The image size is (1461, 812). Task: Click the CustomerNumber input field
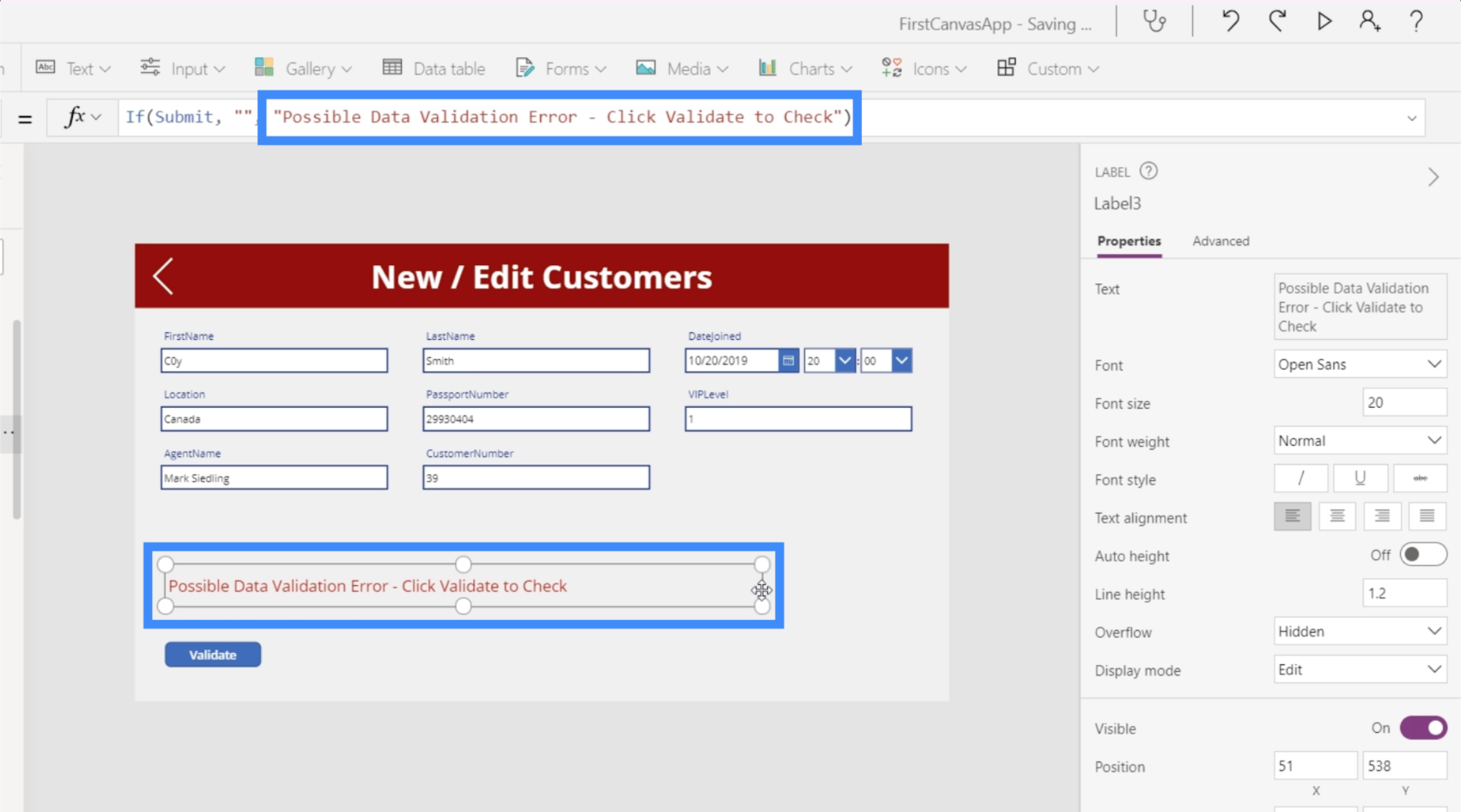tap(536, 477)
